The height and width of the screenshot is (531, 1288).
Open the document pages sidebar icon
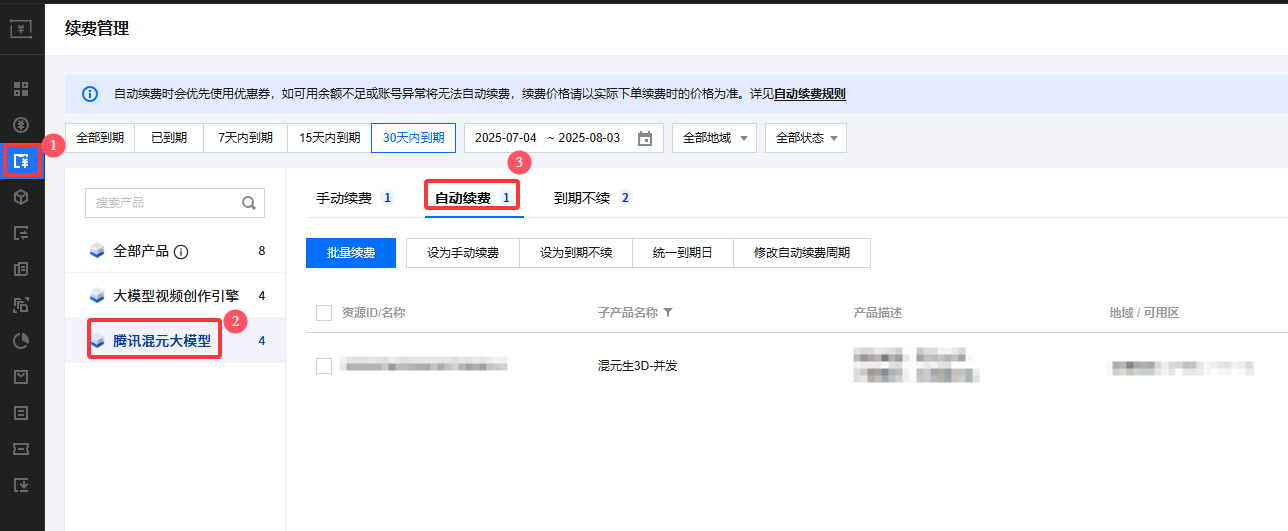point(21,269)
